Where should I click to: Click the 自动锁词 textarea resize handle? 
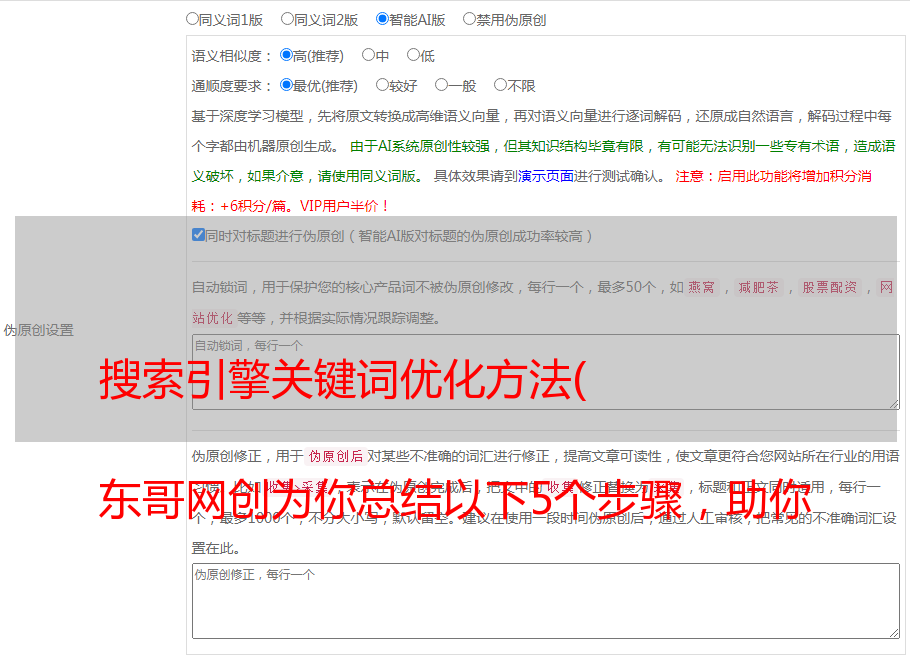[x=893, y=402]
